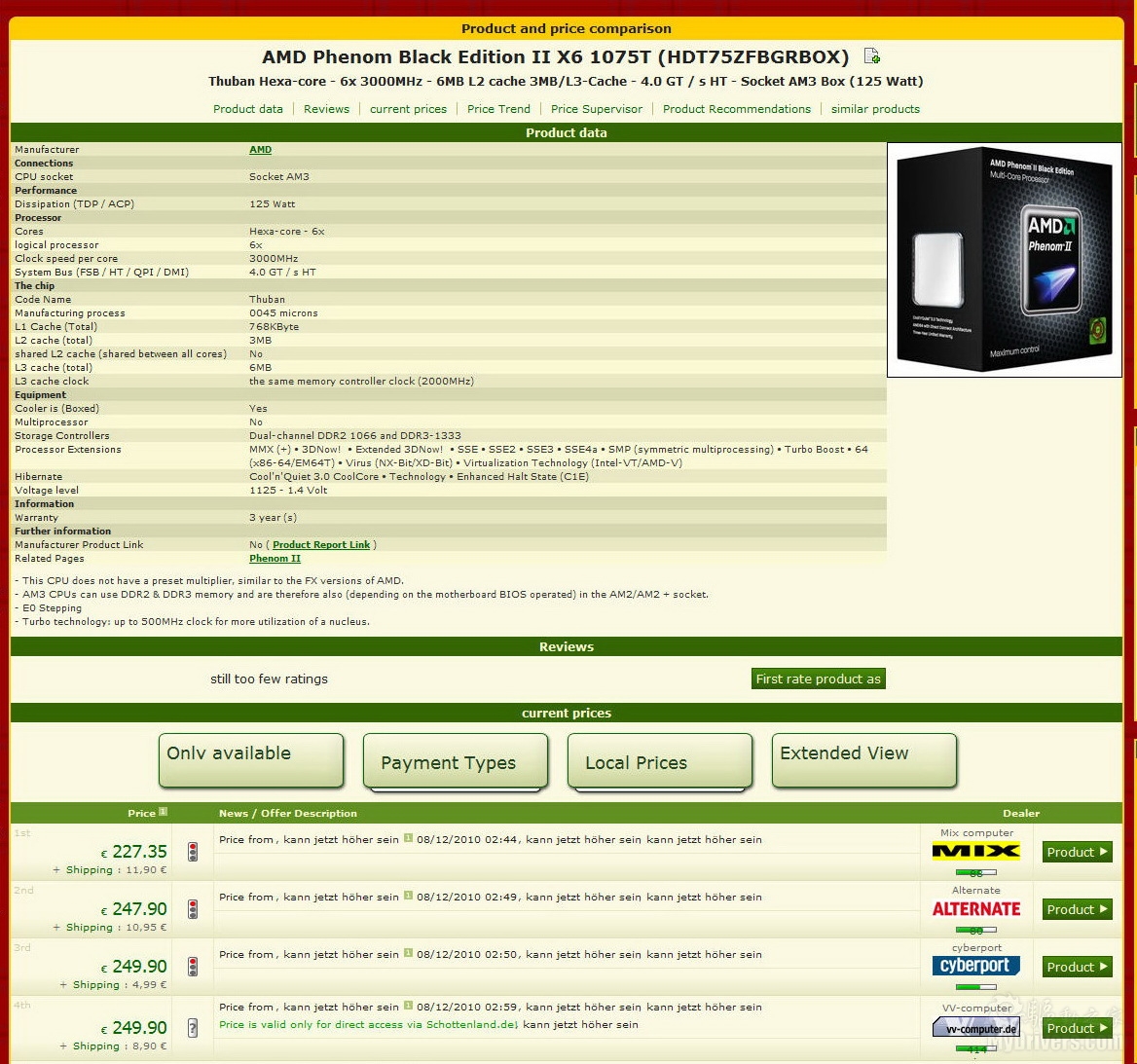Click the cyberport dealer logo

[976, 966]
